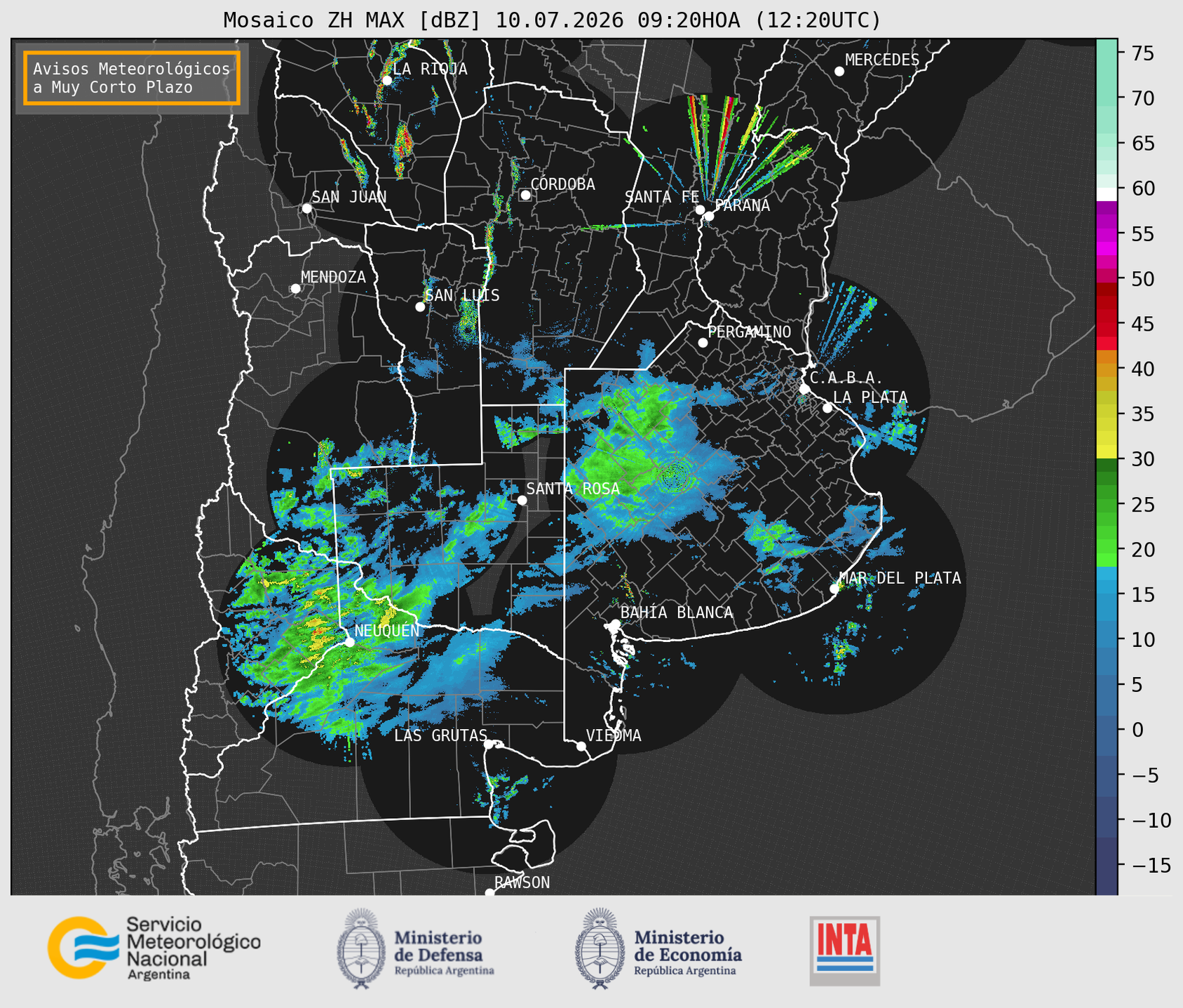Click the red INTA logo

click(844, 951)
